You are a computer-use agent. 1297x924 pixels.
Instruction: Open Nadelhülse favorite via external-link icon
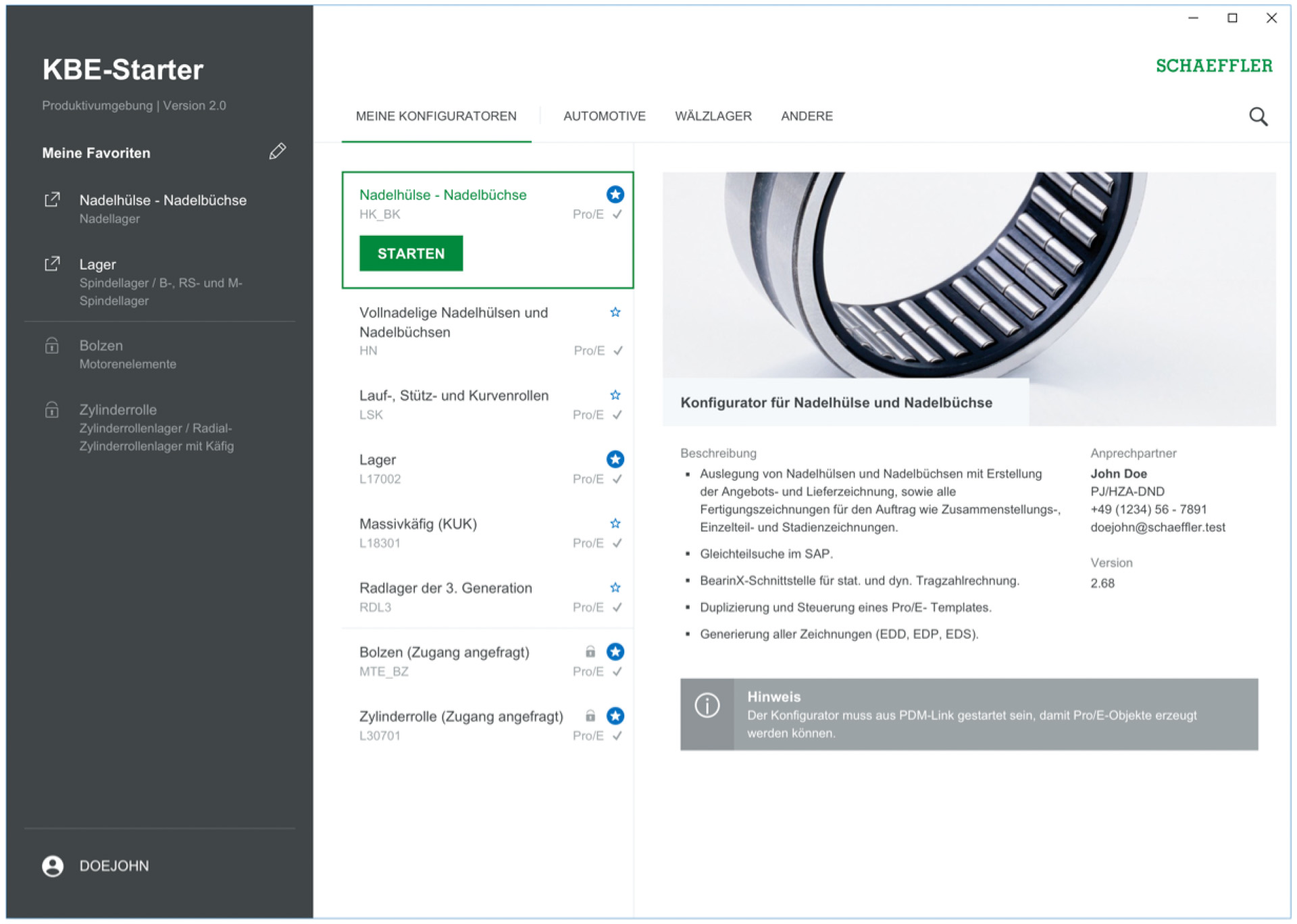pyautogui.click(x=52, y=200)
